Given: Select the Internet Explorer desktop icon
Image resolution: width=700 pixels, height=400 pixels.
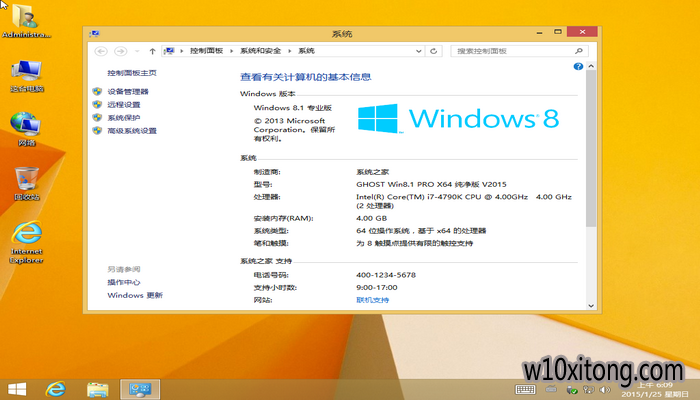Looking at the screenshot, I should tap(27, 242).
